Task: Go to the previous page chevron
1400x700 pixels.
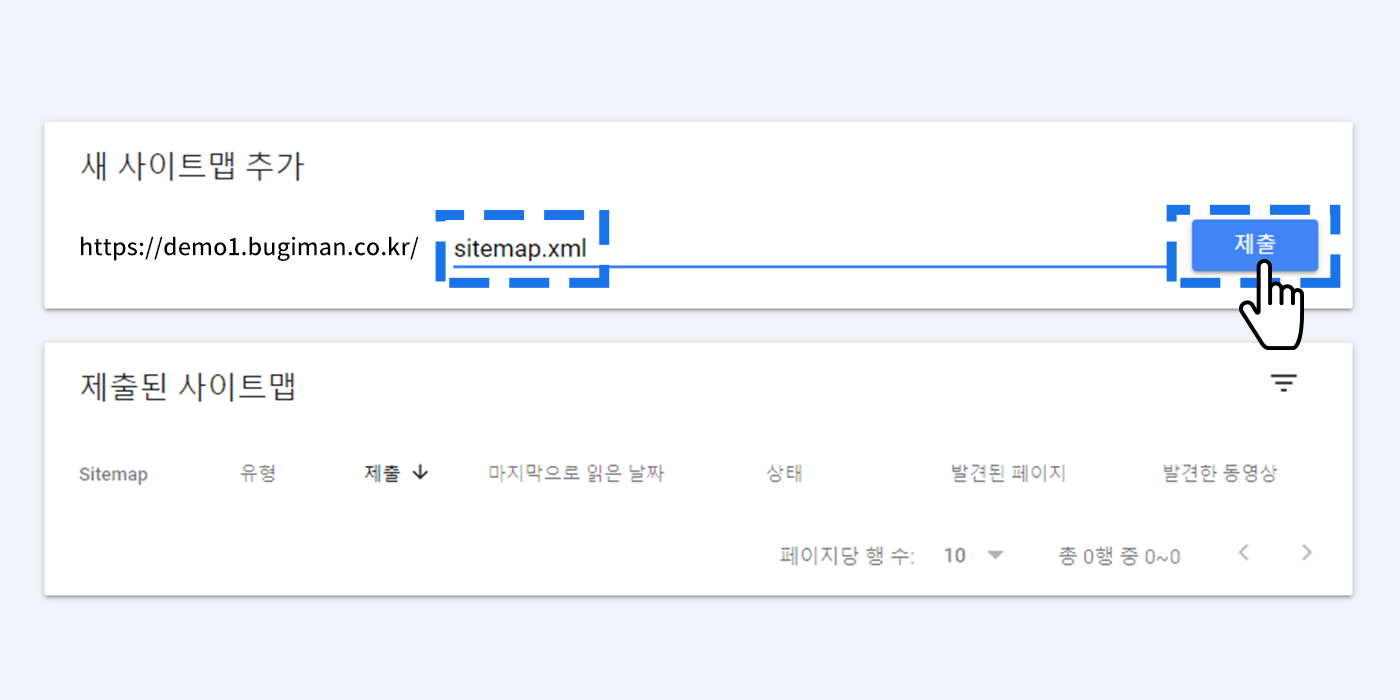Action: [x=1243, y=552]
